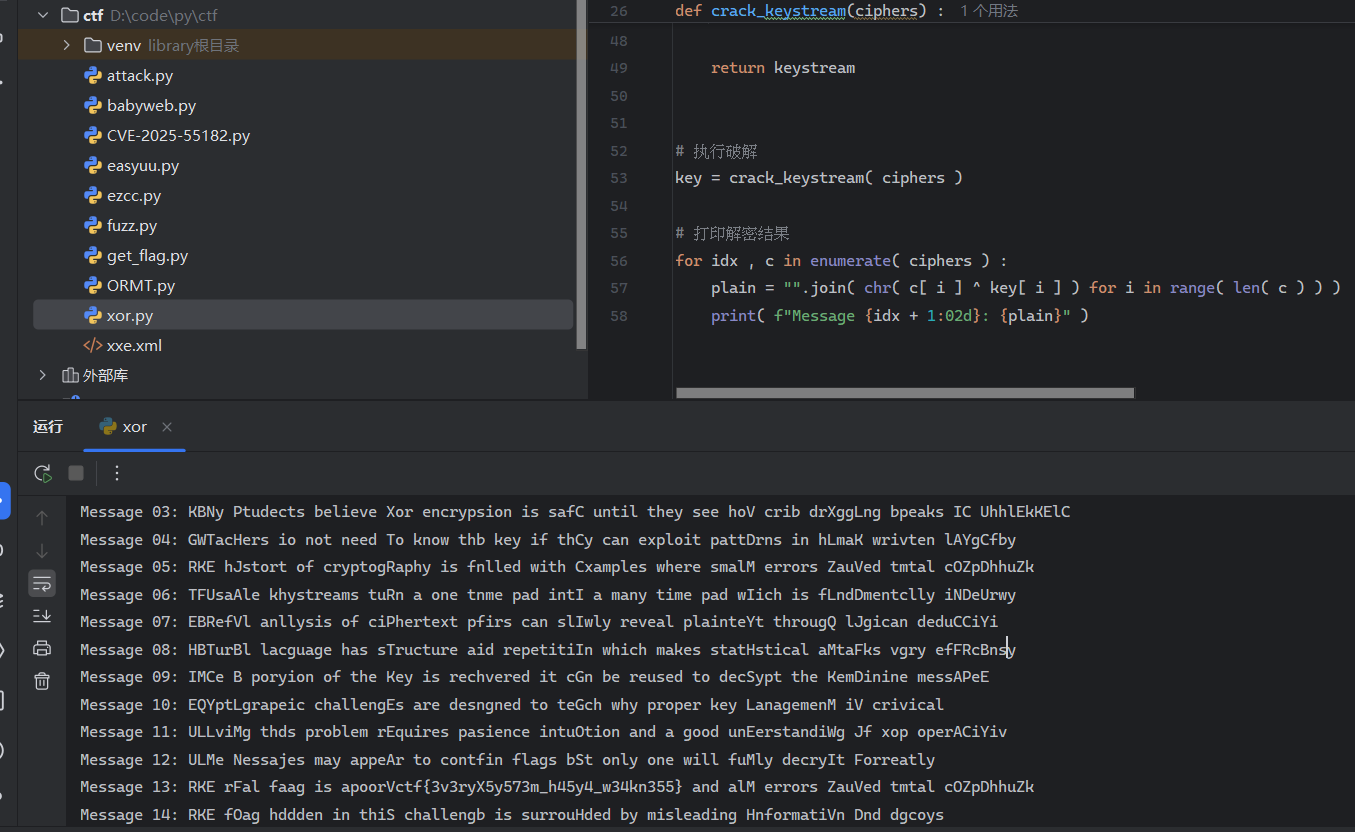The image size is (1355, 832).
Task: Click the Rerun xor icon
Action: (x=42, y=473)
